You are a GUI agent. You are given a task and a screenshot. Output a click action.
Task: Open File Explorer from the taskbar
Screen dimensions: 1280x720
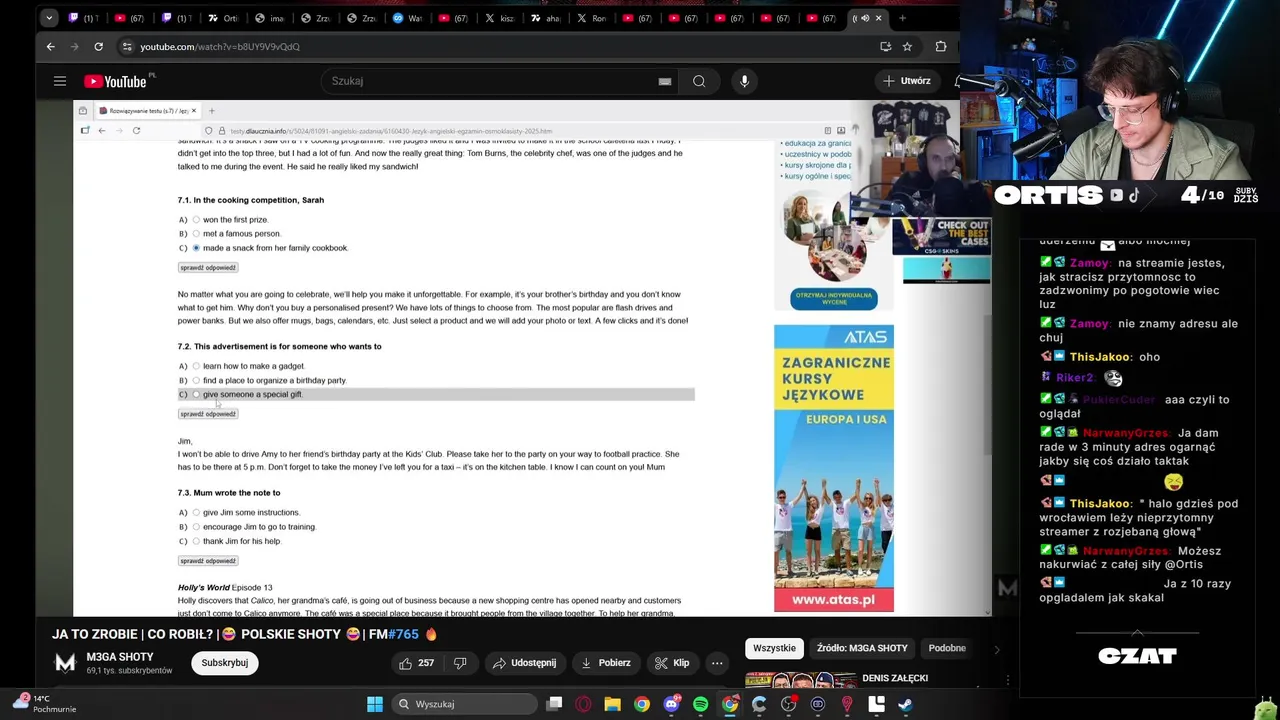click(612, 704)
